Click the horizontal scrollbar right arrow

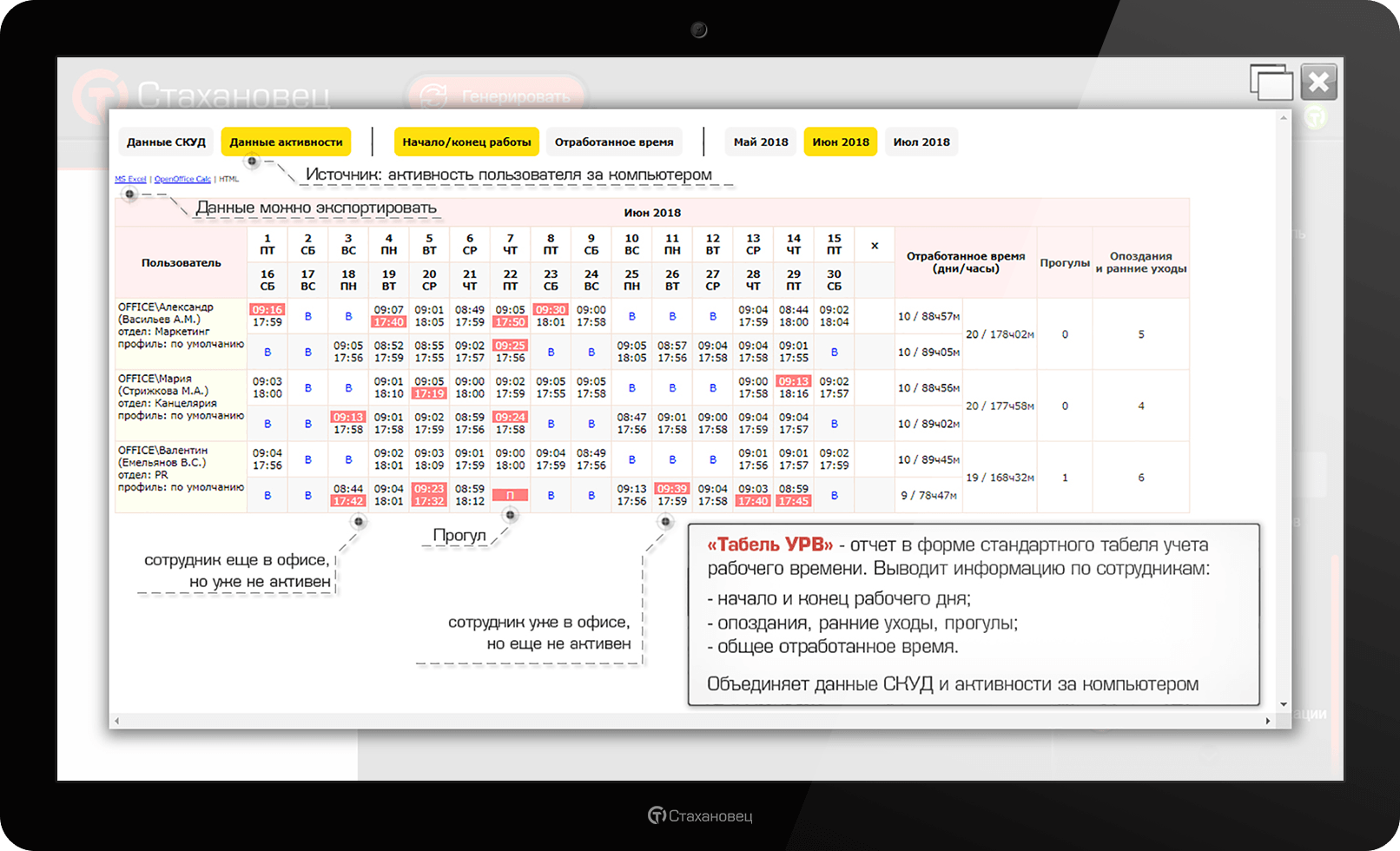pyautogui.click(x=1268, y=721)
